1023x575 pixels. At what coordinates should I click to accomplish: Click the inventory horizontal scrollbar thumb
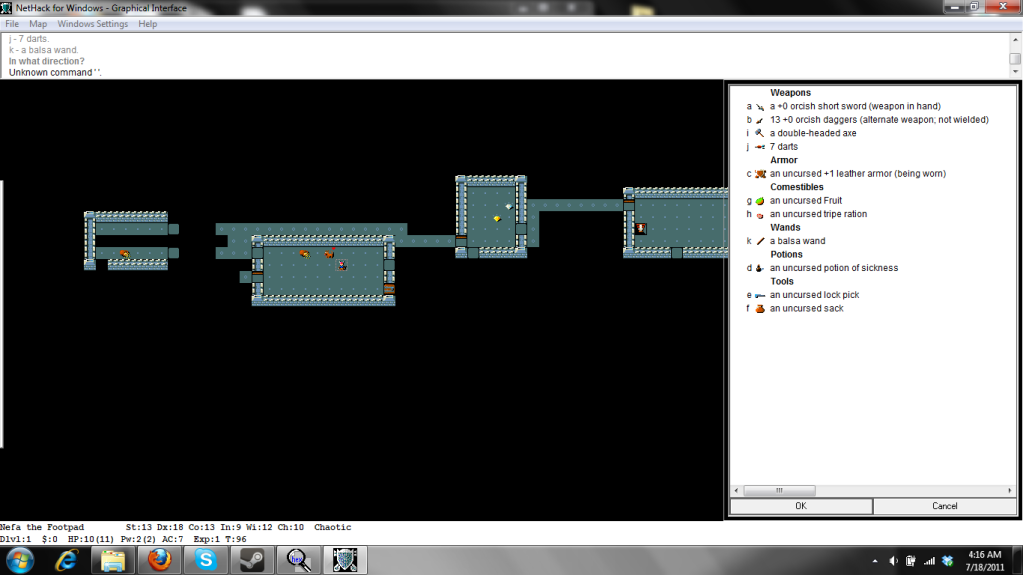tap(779, 490)
